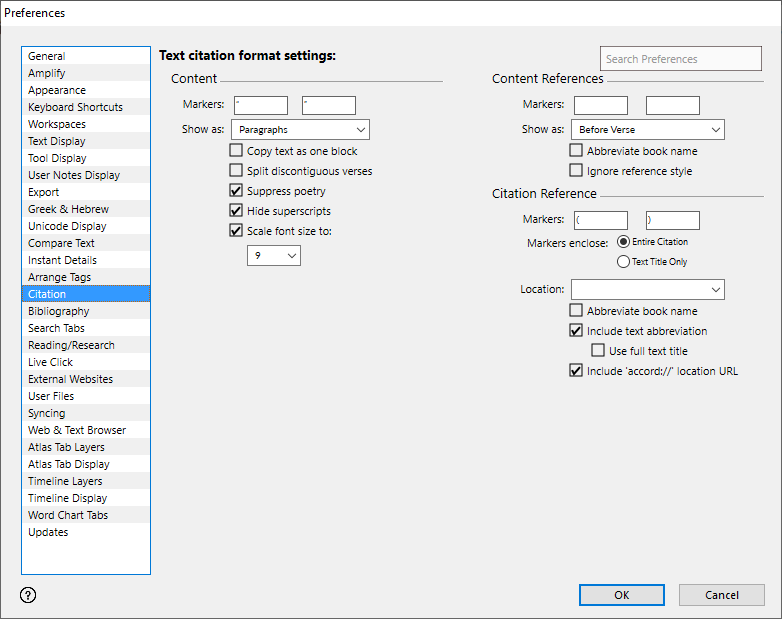
Task: Expand the font size dropdown showing 9
Action: pos(273,256)
